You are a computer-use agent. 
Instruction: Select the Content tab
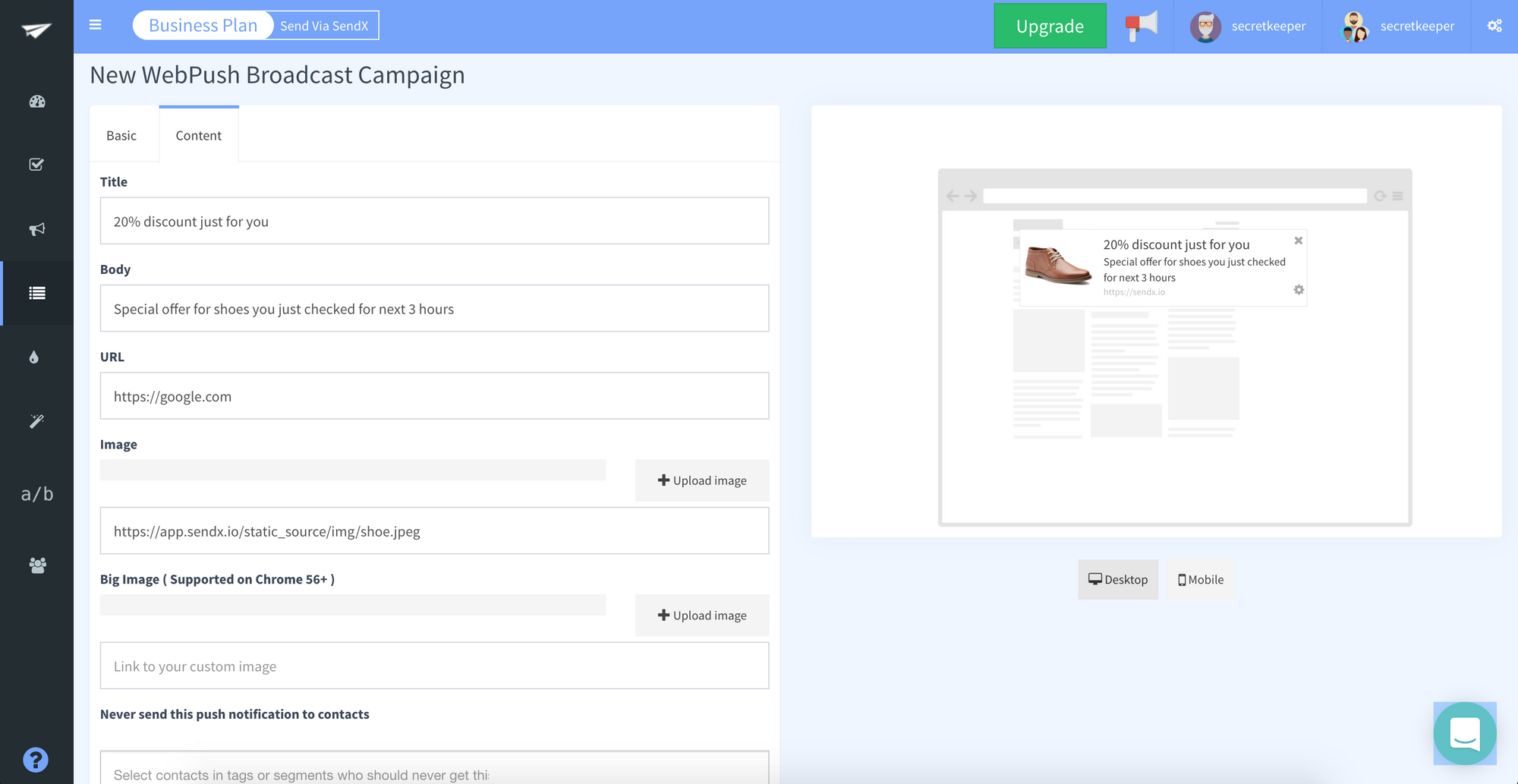click(x=199, y=136)
